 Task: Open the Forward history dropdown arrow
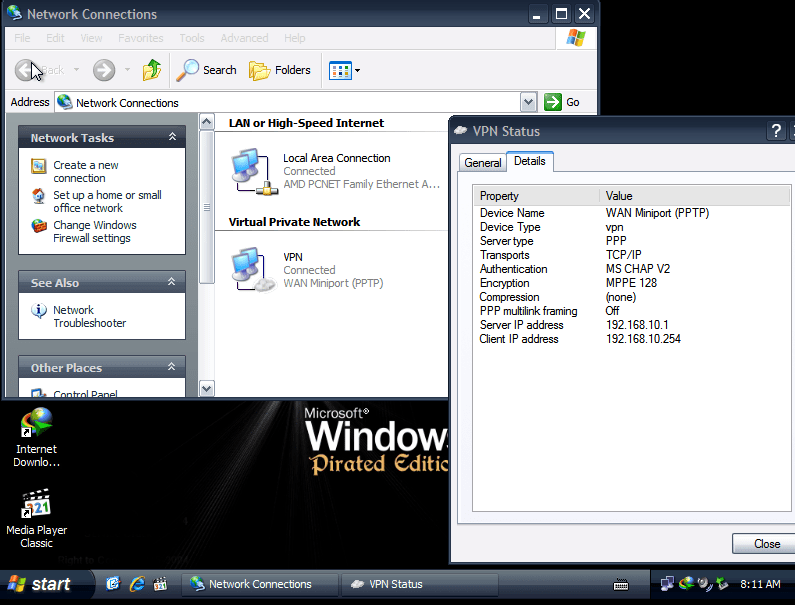tap(127, 70)
